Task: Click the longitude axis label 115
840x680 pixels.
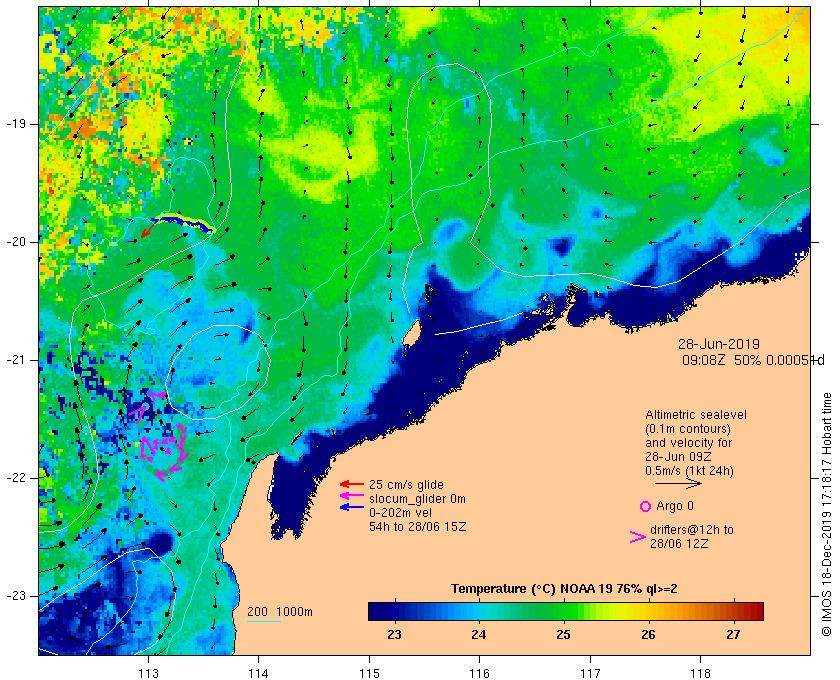Action: tap(369, 674)
